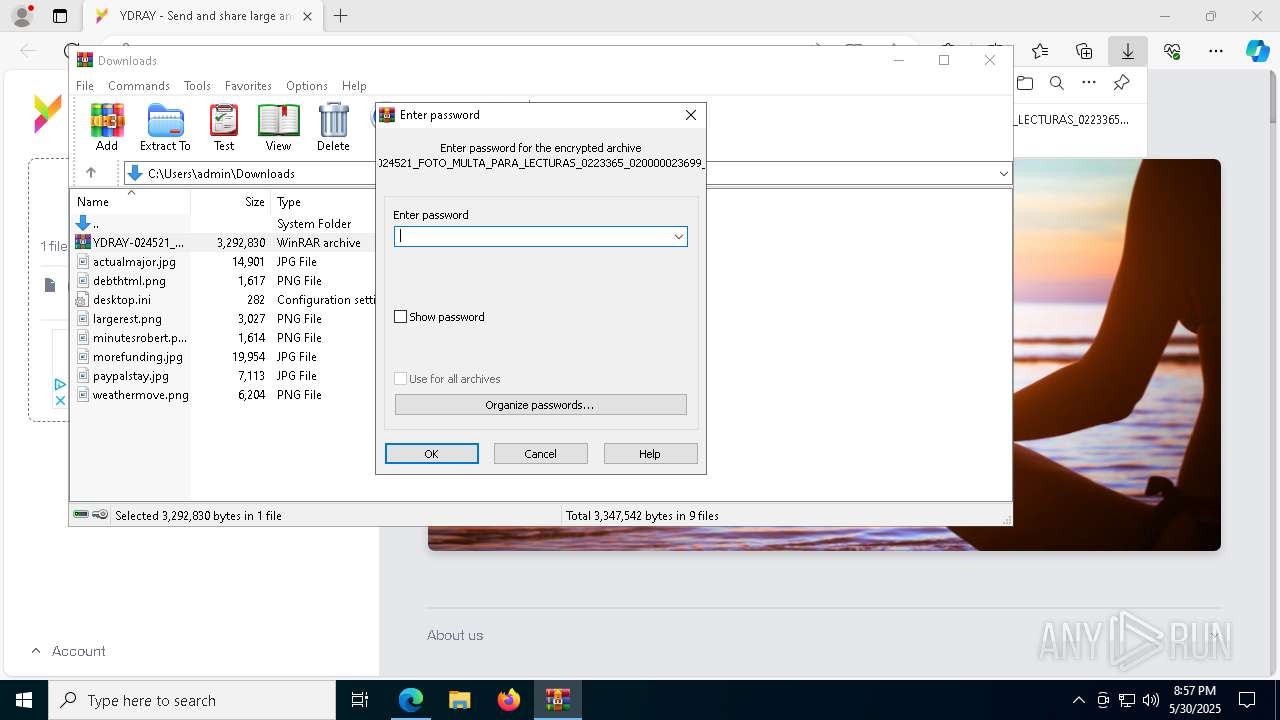
Task: Open the volume control in tray
Action: (x=1150, y=700)
